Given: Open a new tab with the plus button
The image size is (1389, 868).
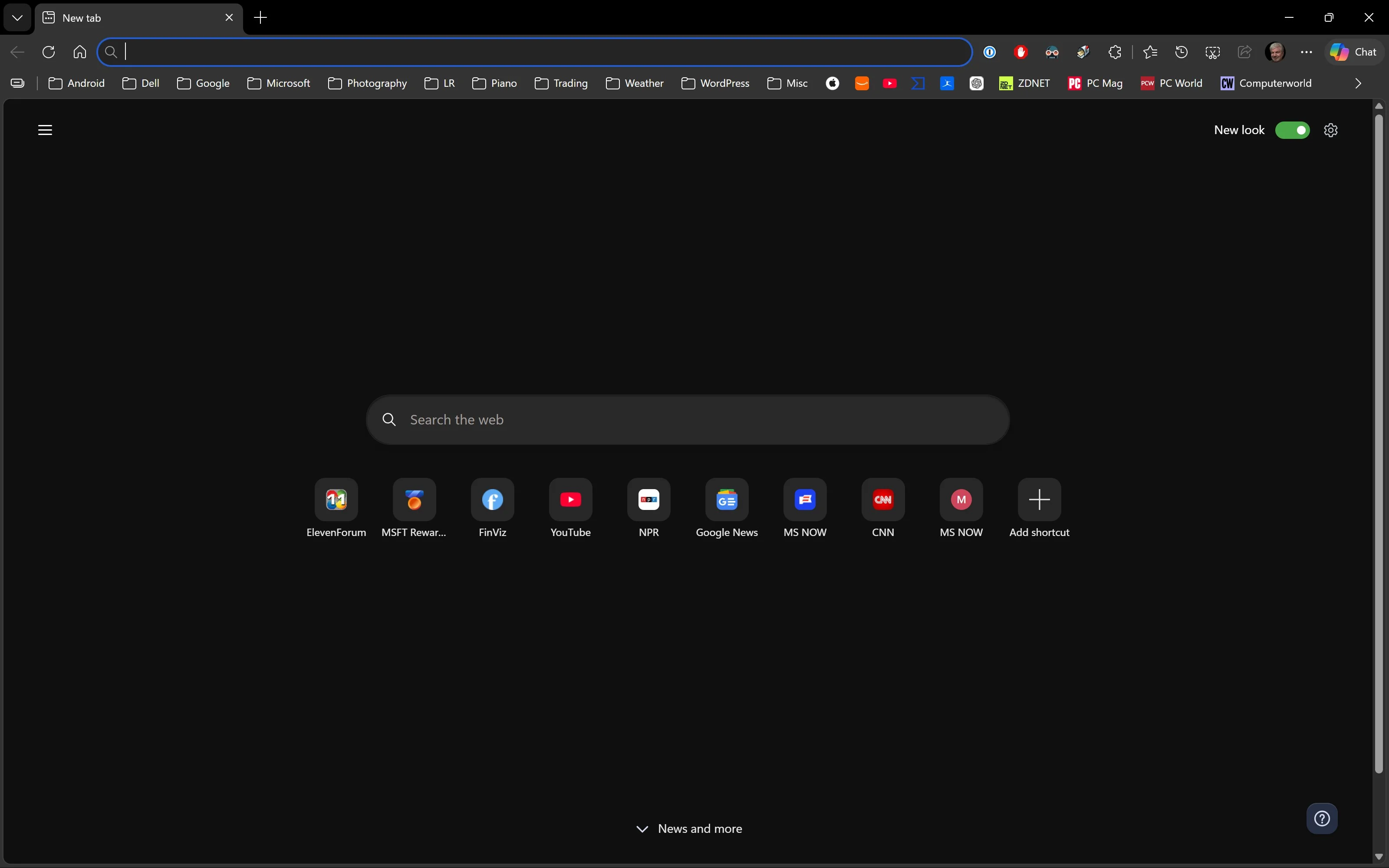Looking at the screenshot, I should (x=260, y=18).
